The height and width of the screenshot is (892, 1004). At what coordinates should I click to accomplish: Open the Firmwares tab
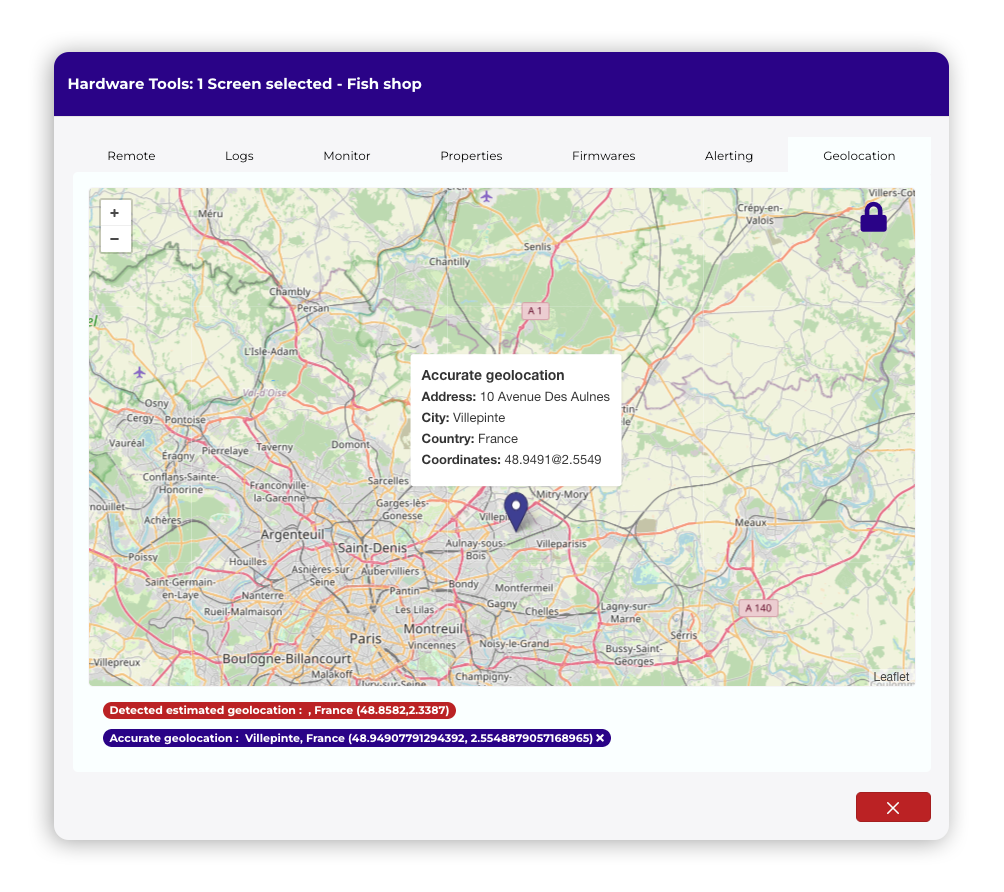603,156
